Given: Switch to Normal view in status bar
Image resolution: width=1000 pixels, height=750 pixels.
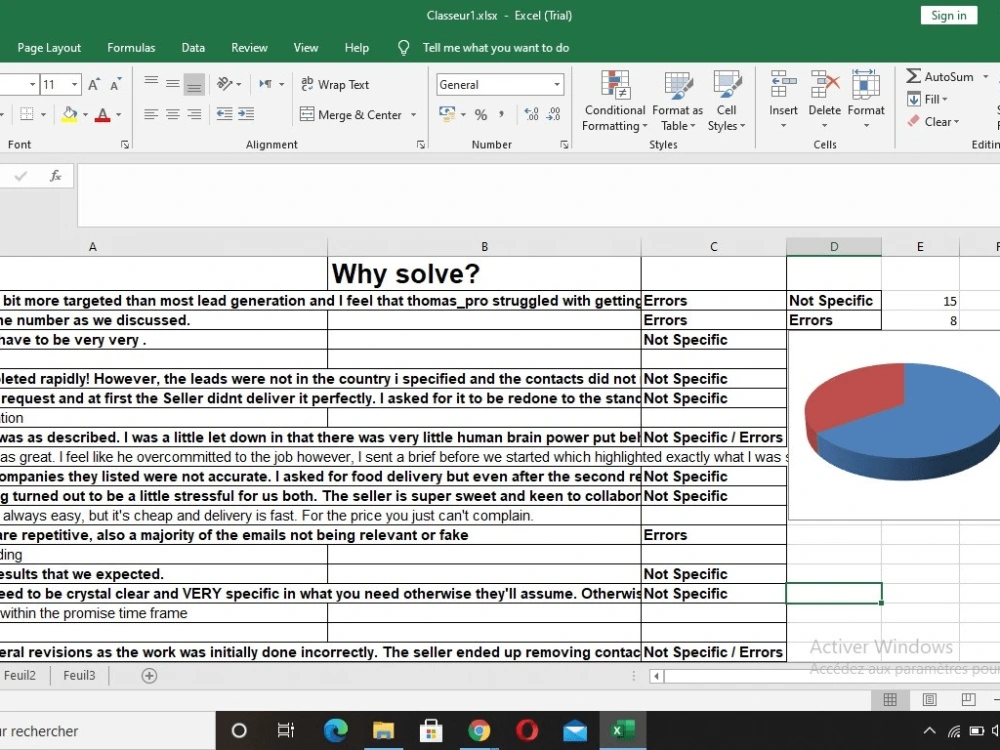Looking at the screenshot, I should [890, 700].
